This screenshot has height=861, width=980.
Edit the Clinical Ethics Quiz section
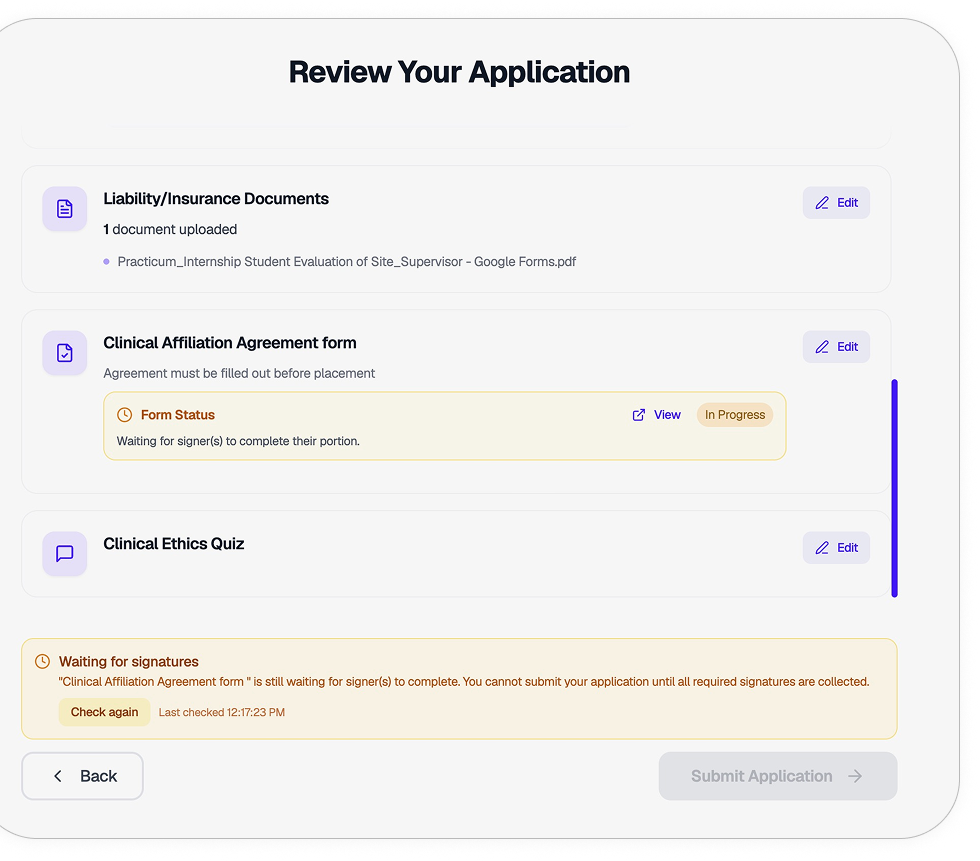[x=836, y=548]
